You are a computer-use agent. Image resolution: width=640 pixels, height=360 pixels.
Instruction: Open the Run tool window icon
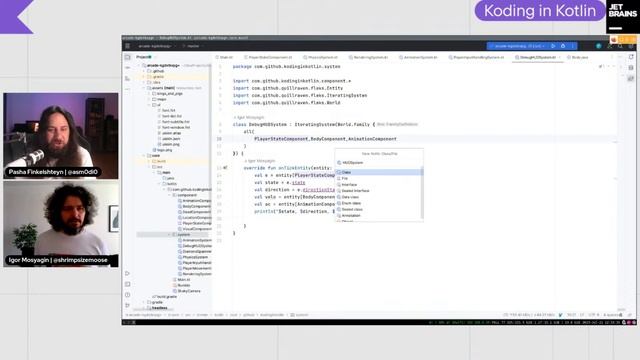click(x=128, y=273)
